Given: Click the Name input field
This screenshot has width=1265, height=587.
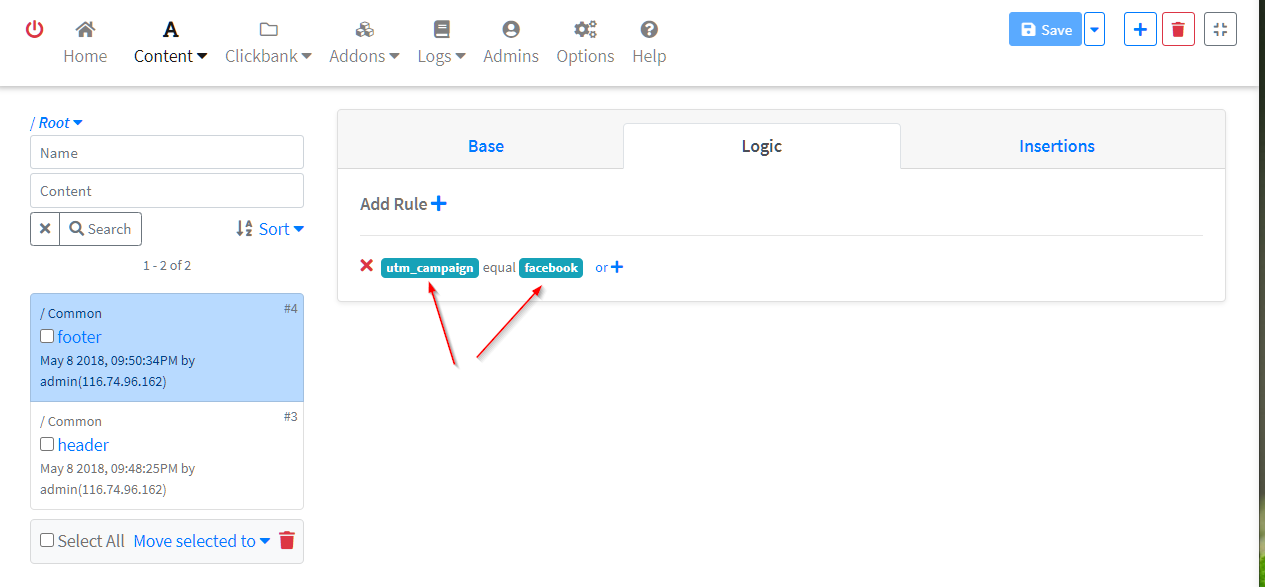Looking at the screenshot, I should tap(167, 153).
